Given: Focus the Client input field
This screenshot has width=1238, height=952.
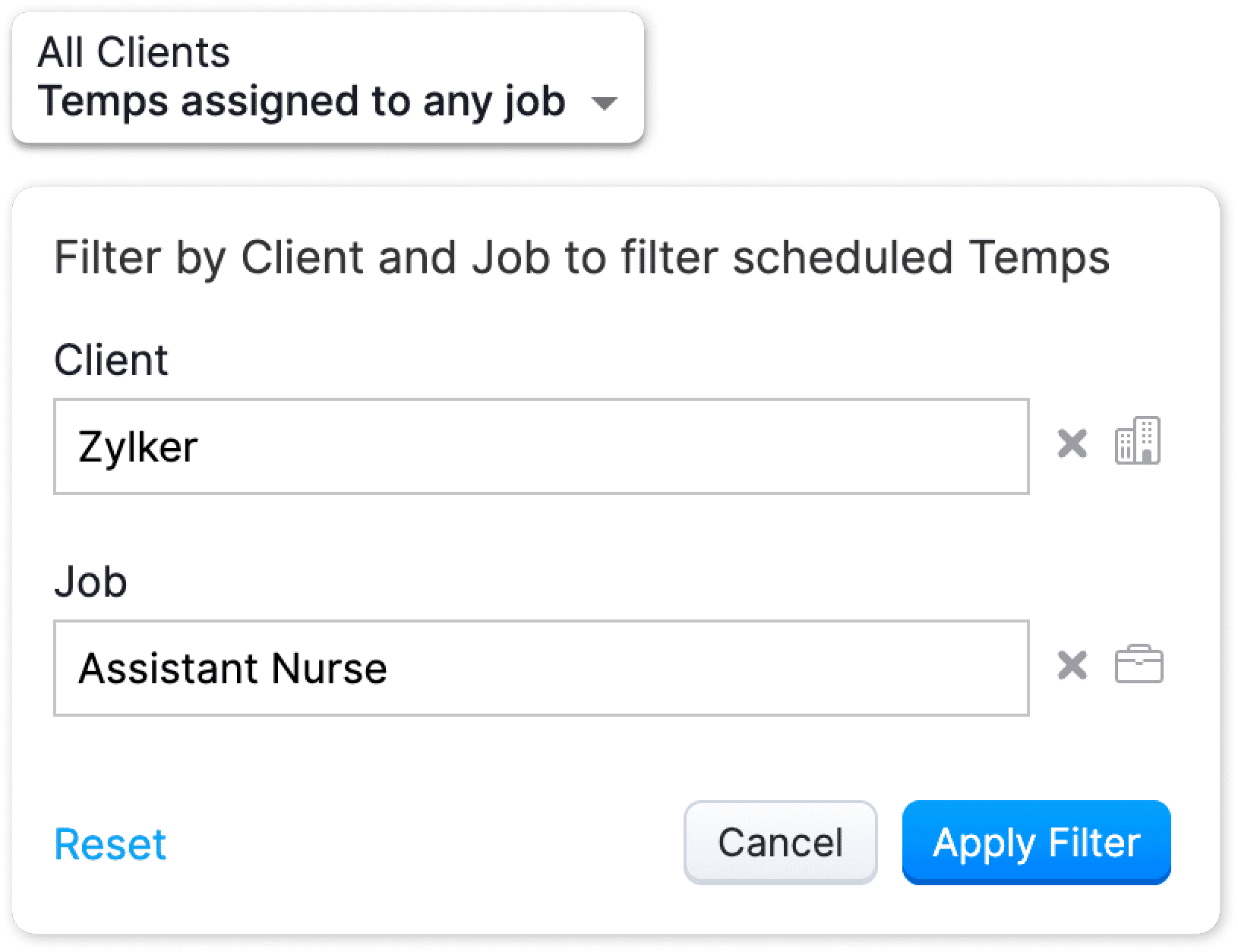Looking at the screenshot, I should [x=541, y=446].
